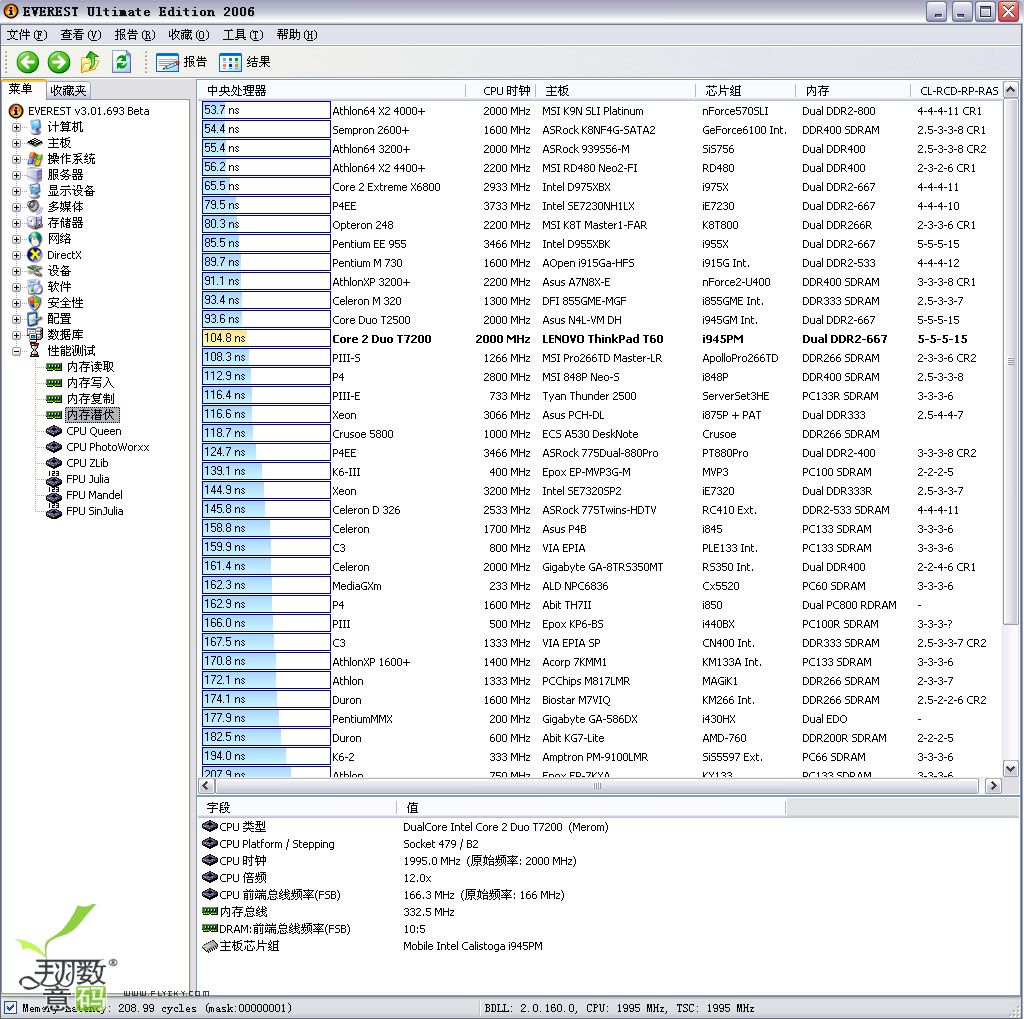Sort by the 内存 column header
This screenshot has width=1024, height=1019.
point(853,91)
